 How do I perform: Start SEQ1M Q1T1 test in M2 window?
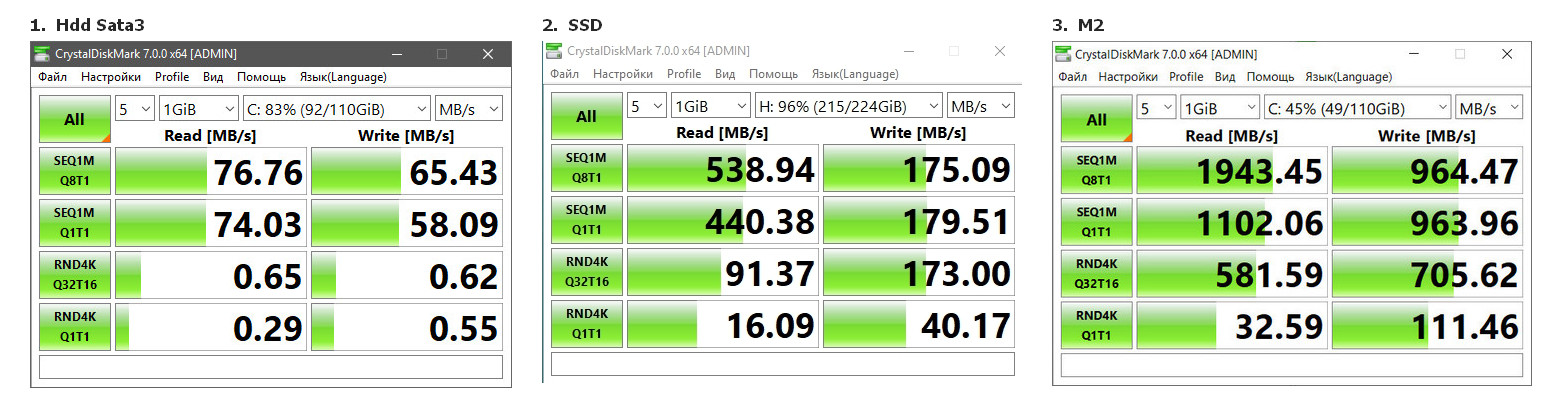(1097, 223)
